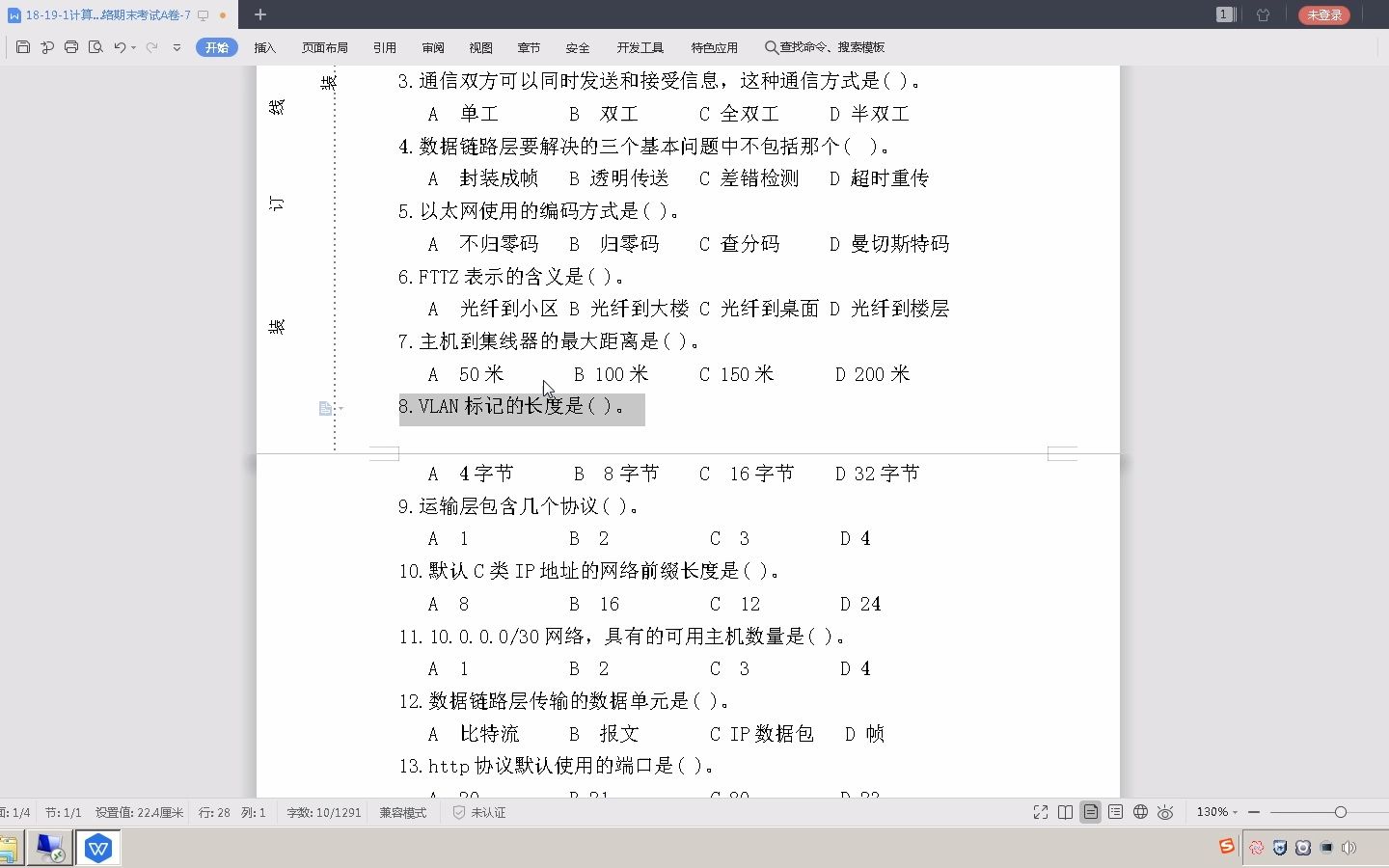Open the 130% zoom level dropdown
Image resolution: width=1389 pixels, height=868 pixels.
[x=1216, y=812]
